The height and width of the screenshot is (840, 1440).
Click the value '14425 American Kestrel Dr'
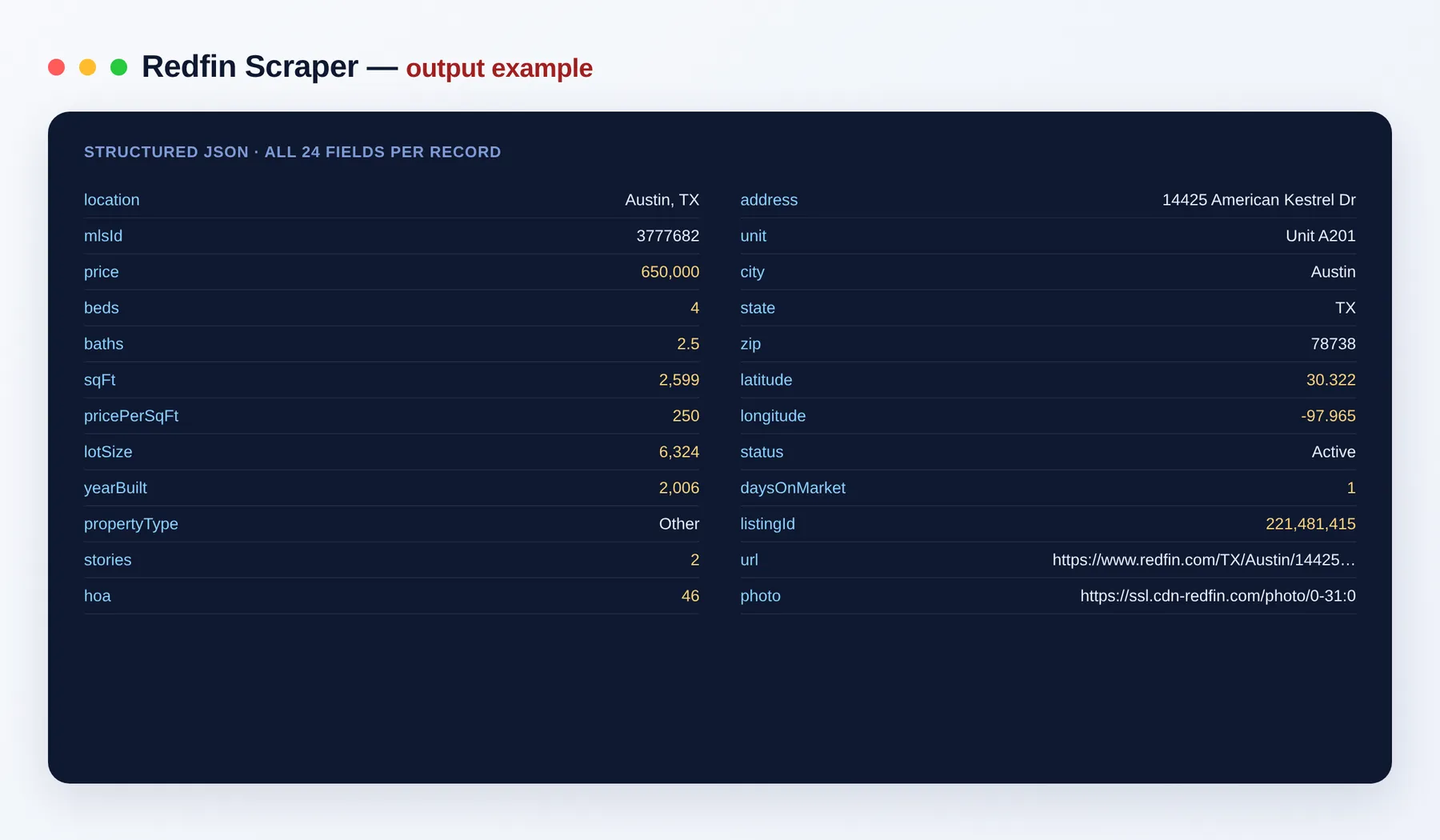click(x=1259, y=200)
